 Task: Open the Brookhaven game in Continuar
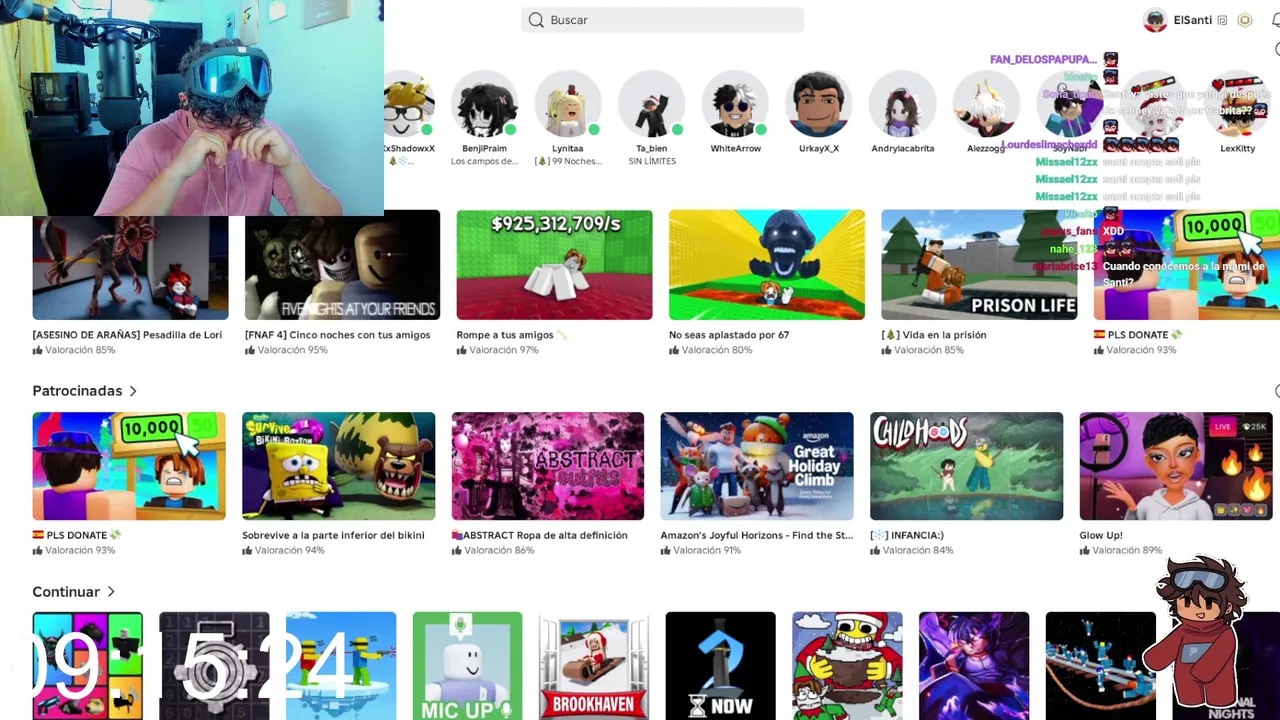[594, 666]
